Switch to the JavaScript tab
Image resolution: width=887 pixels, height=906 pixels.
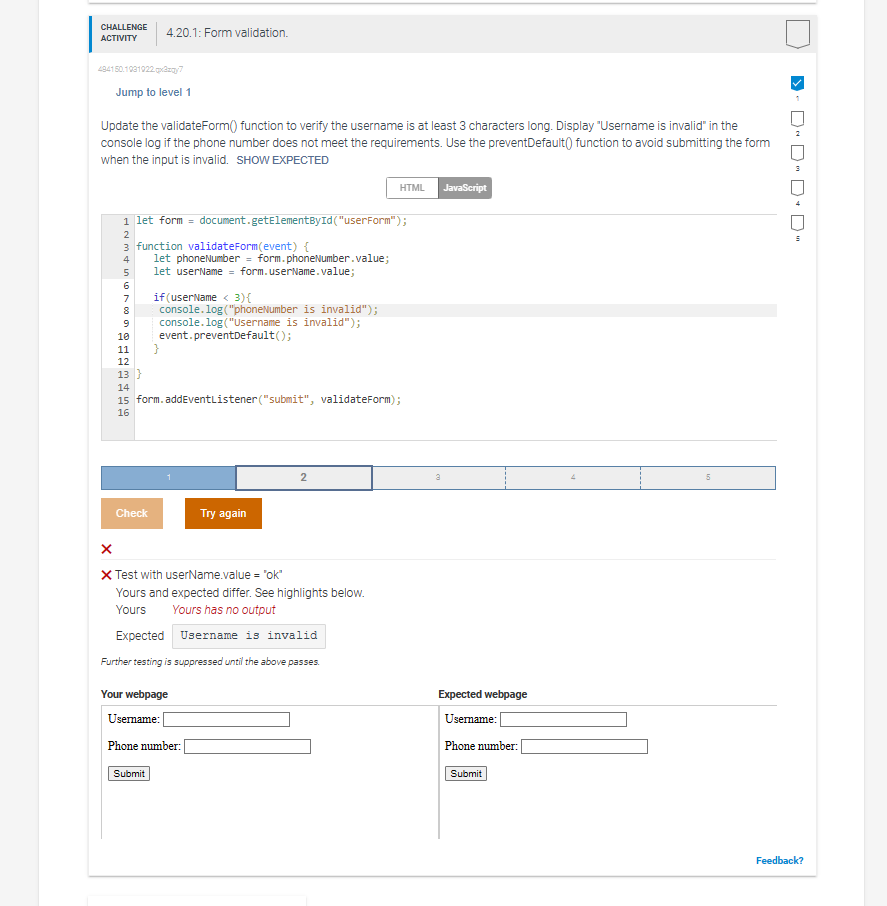pos(466,187)
